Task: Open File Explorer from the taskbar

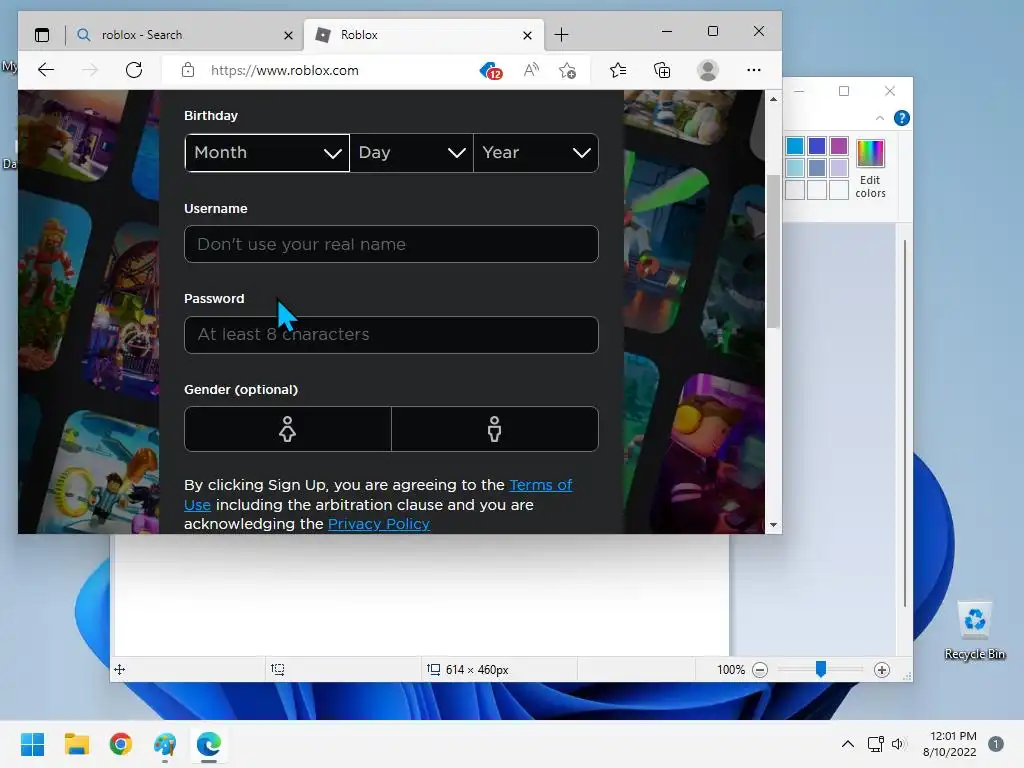Action: pos(76,744)
